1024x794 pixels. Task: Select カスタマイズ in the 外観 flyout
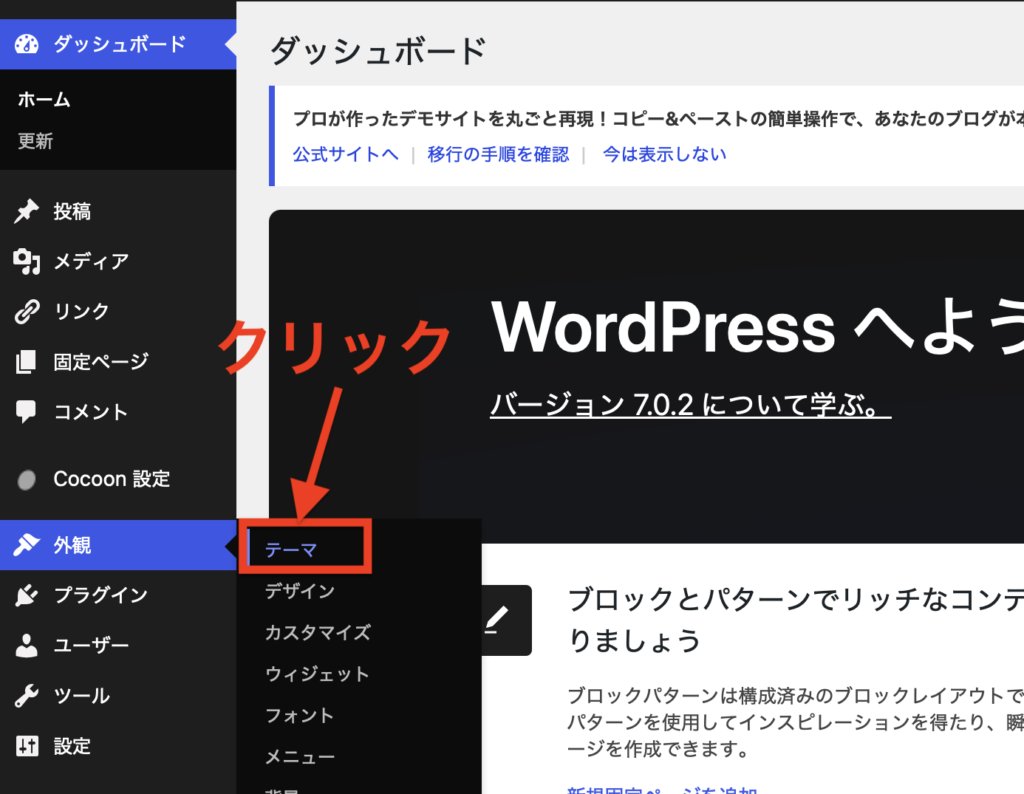tap(318, 632)
